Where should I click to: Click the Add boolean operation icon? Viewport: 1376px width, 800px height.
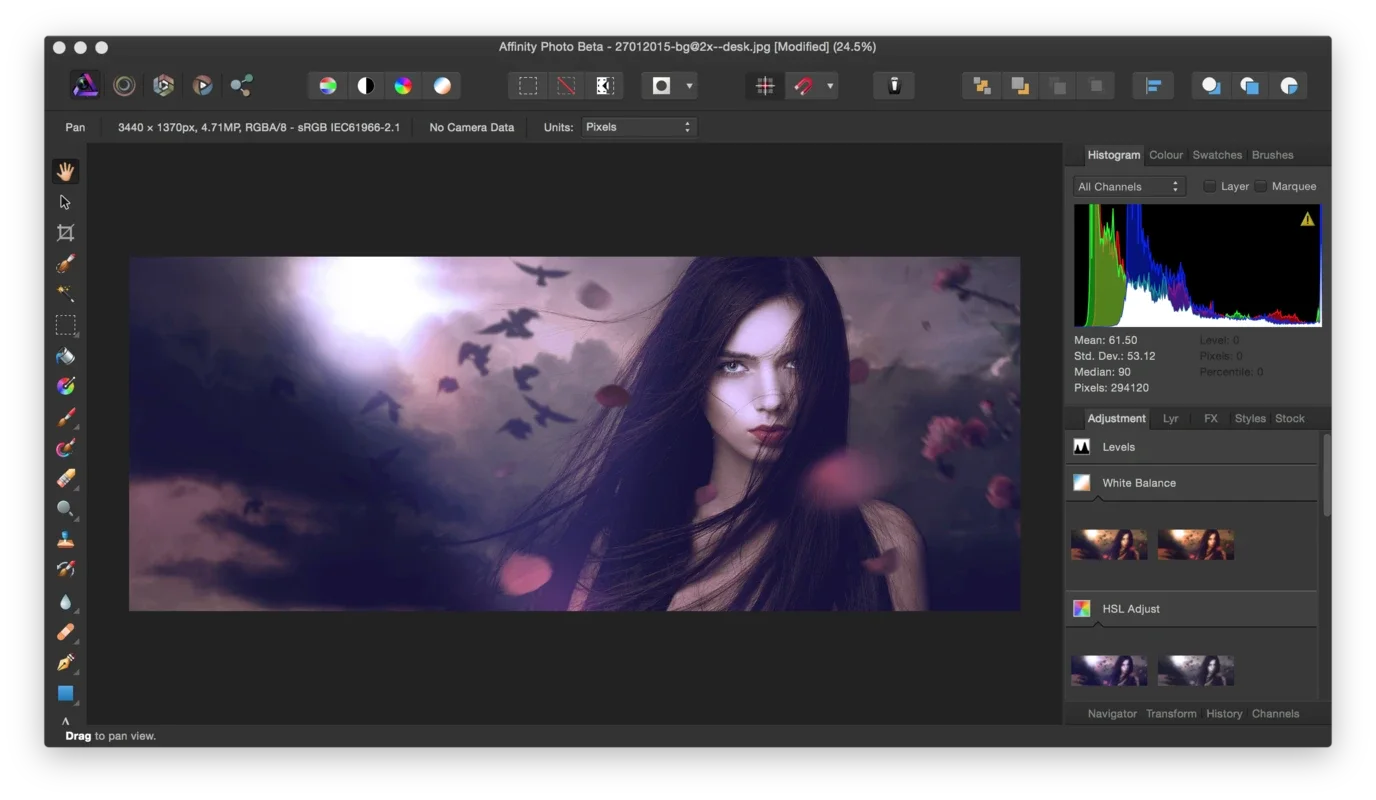pos(1211,86)
